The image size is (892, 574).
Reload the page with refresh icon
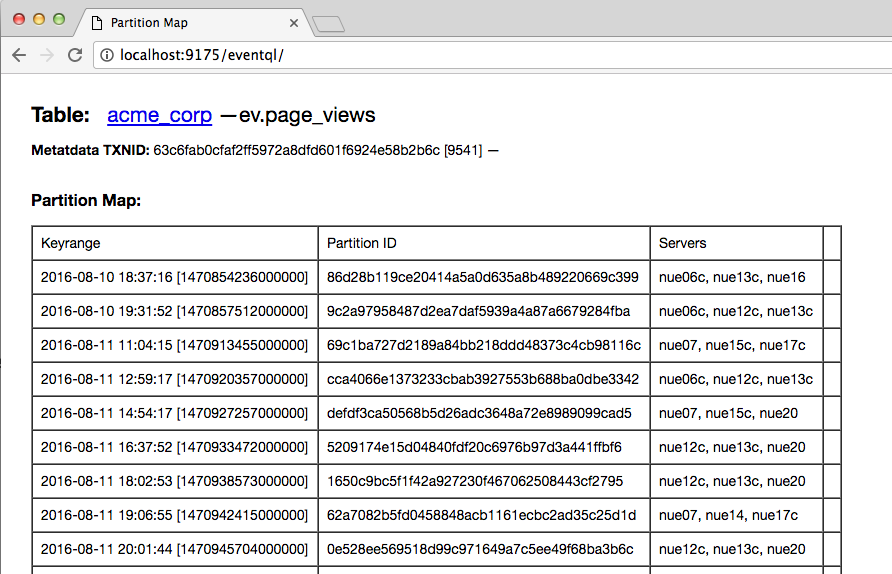(75, 55)
